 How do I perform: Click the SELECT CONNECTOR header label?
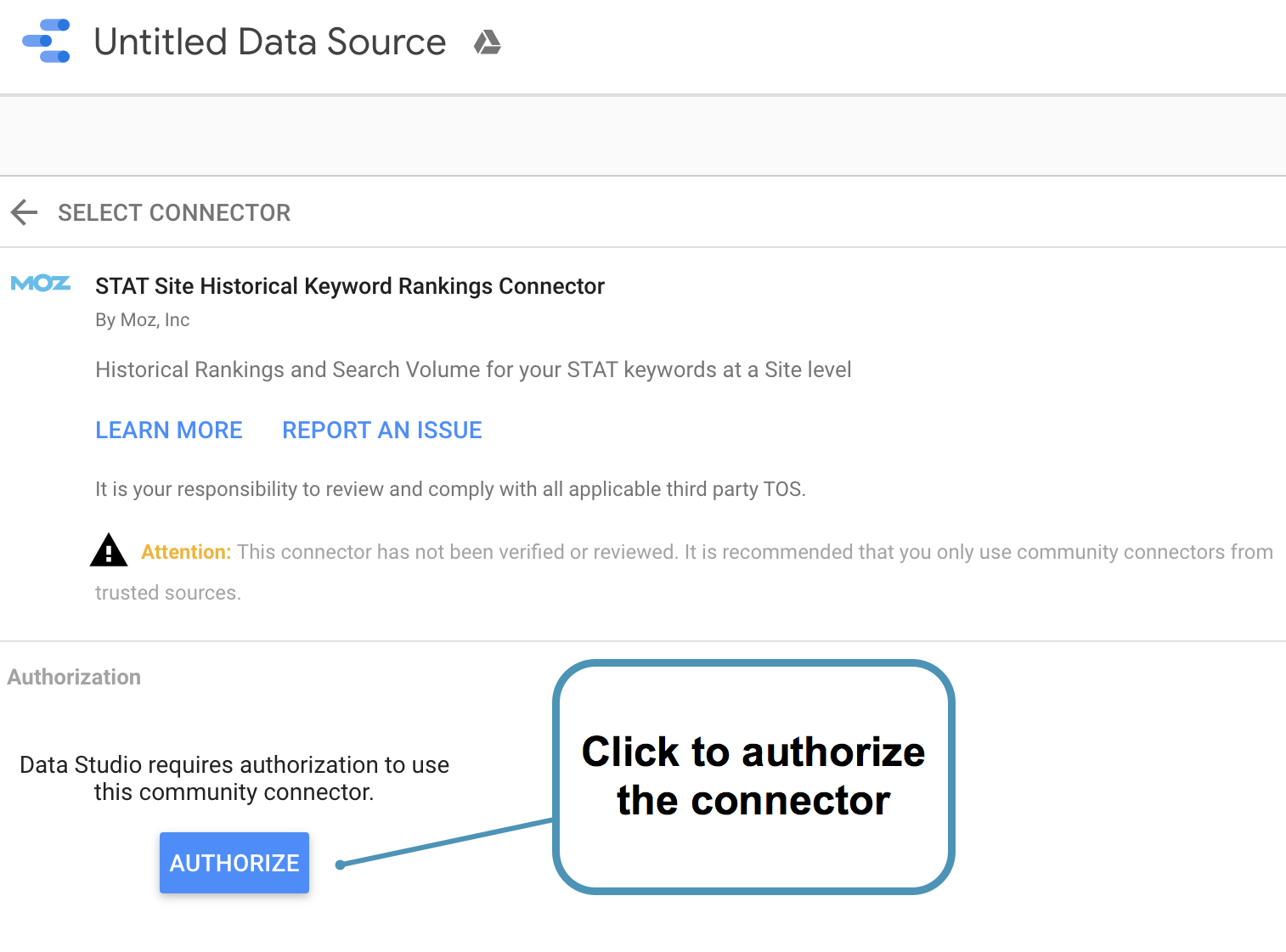[x=174, y=212]
